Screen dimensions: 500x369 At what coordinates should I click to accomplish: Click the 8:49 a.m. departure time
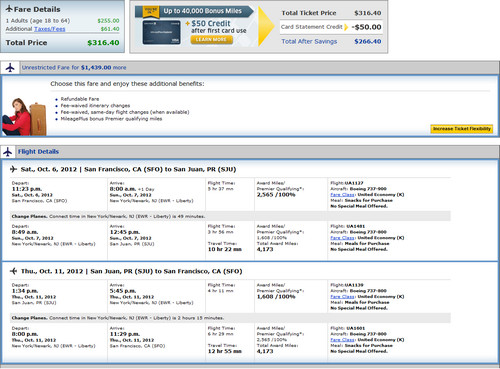pyautogui.click(x=25, y=232)
